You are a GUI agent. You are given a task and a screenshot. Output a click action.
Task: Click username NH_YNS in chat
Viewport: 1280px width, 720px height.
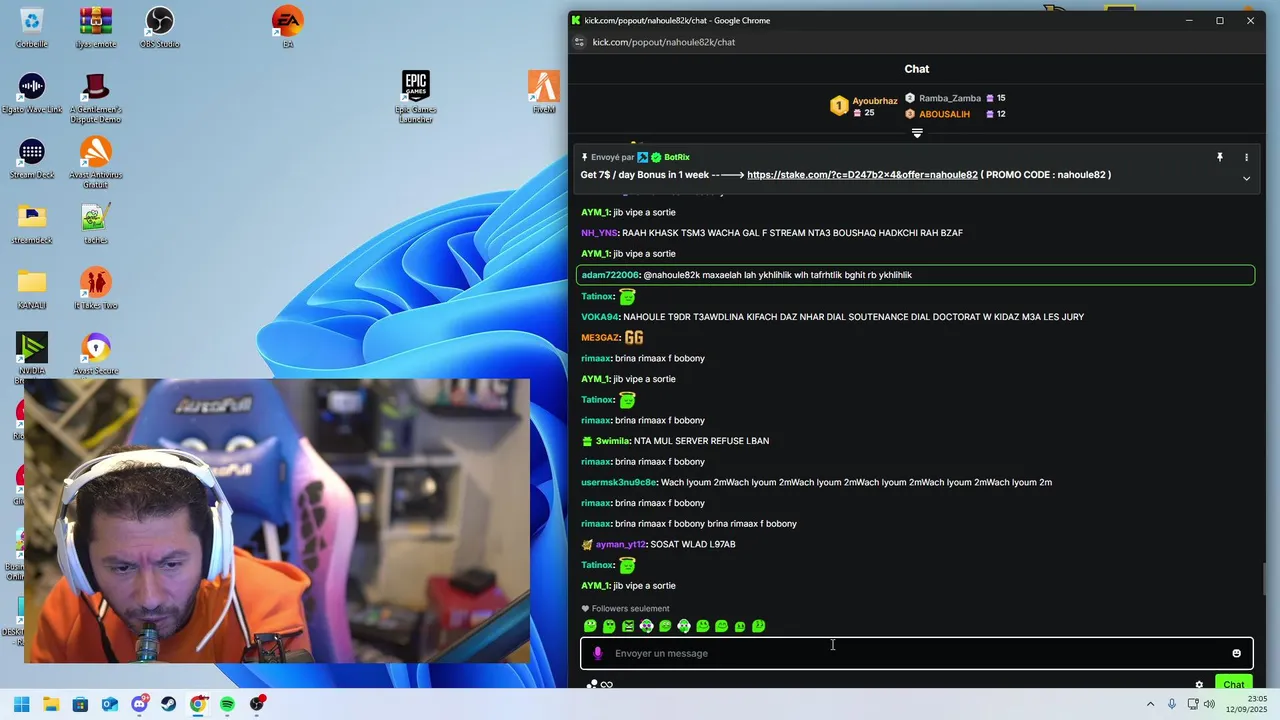[599, 233]
